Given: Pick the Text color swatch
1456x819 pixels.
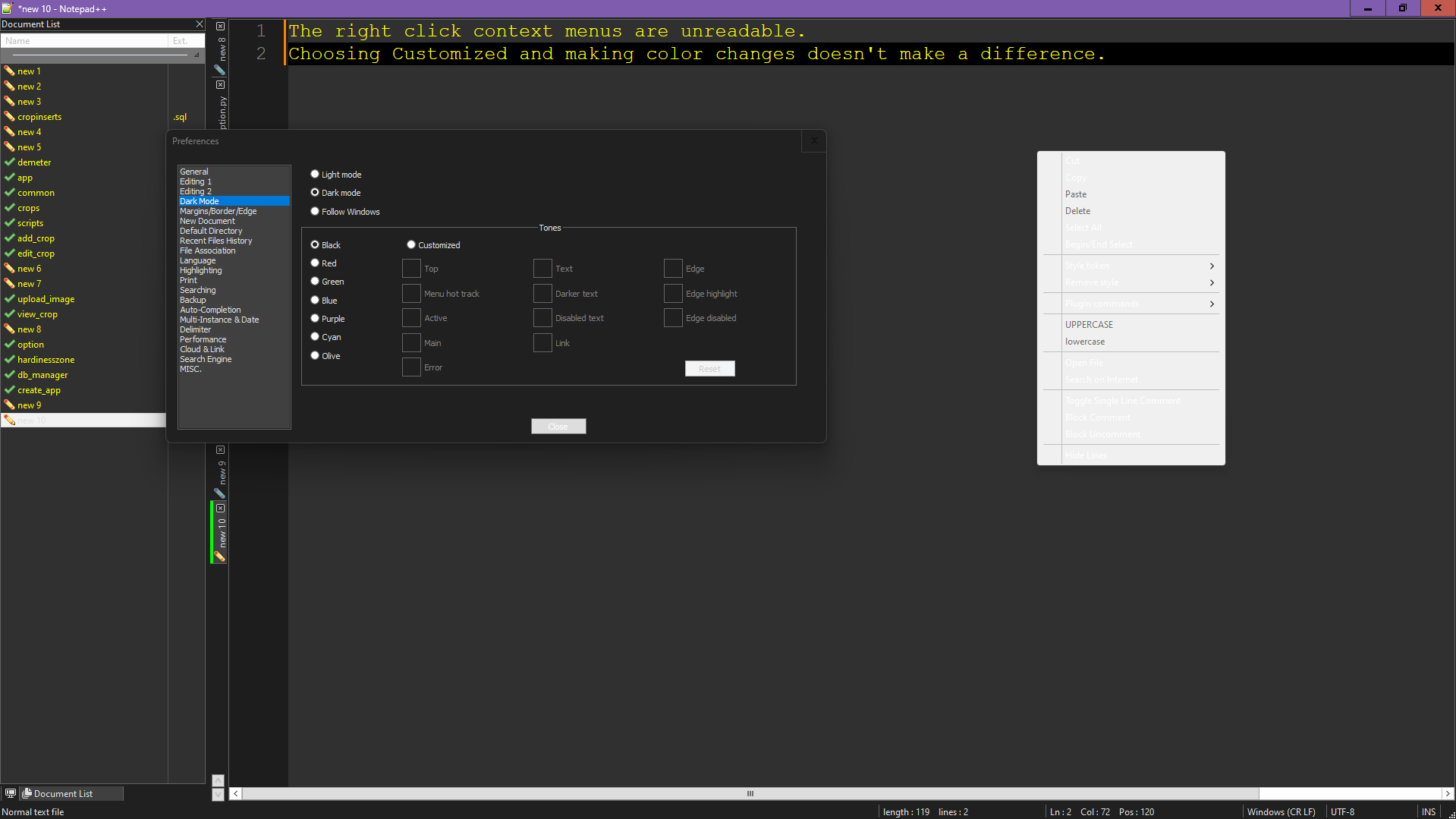Looking at the screenshot, I should pos(542,269).
